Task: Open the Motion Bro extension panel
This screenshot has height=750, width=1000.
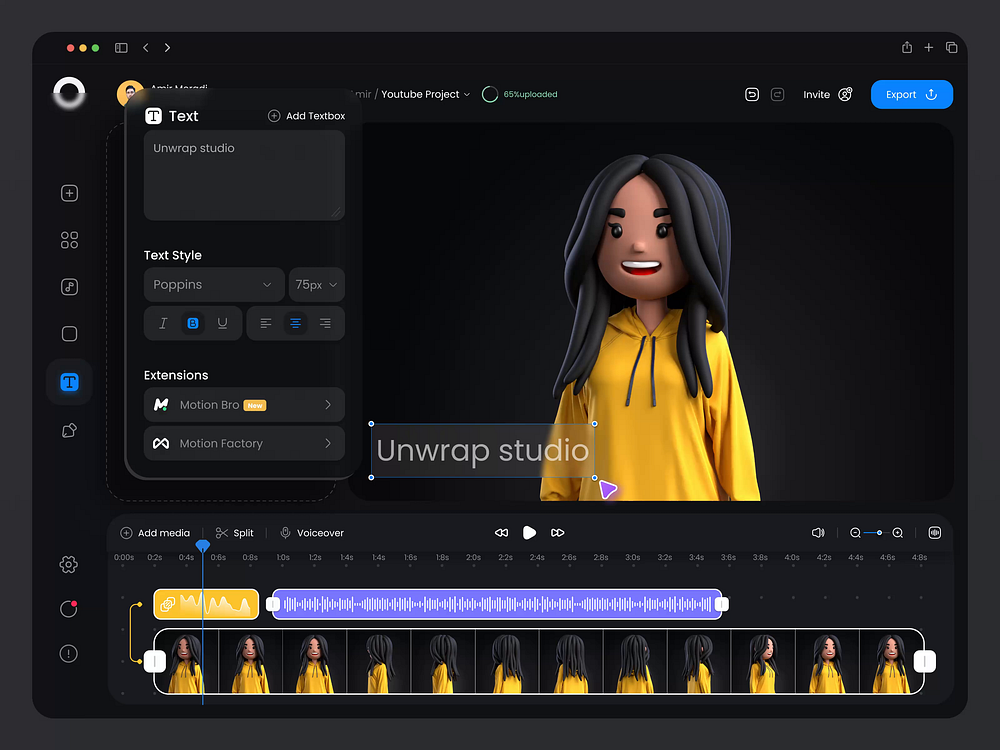Action: (244, 405)
